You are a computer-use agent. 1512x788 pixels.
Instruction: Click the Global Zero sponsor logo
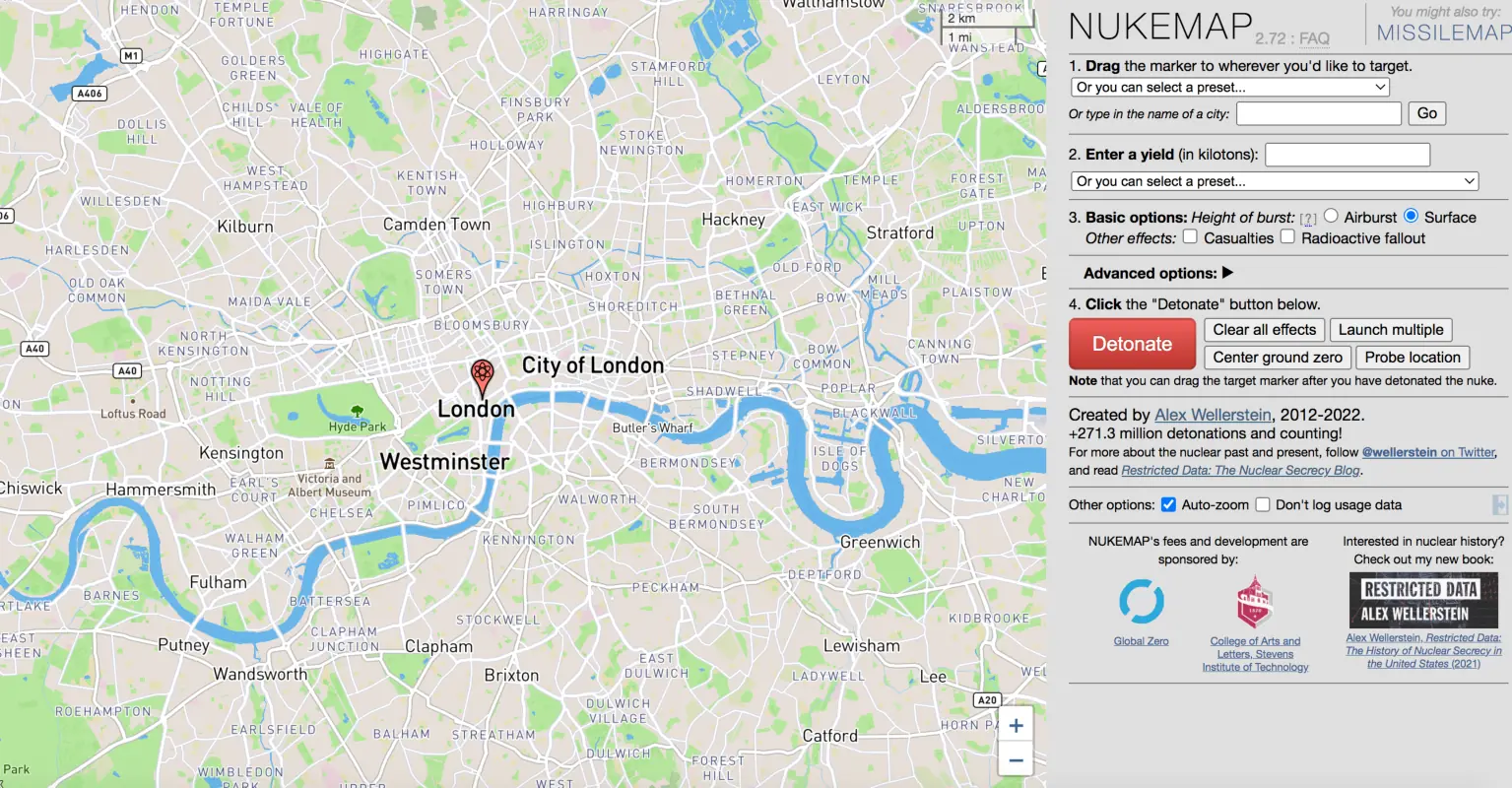(1142, 601)
